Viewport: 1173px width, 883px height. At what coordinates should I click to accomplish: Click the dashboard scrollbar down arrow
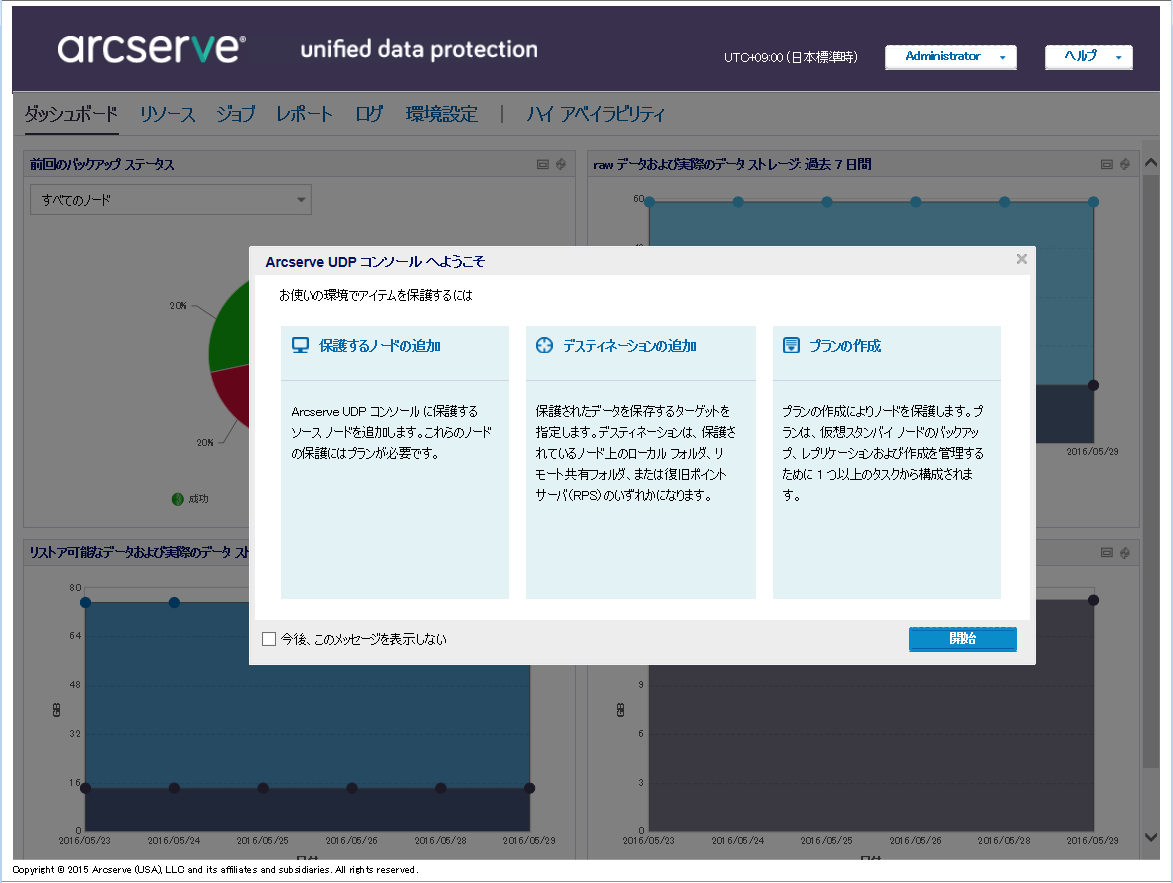(x=1150, y=836)
